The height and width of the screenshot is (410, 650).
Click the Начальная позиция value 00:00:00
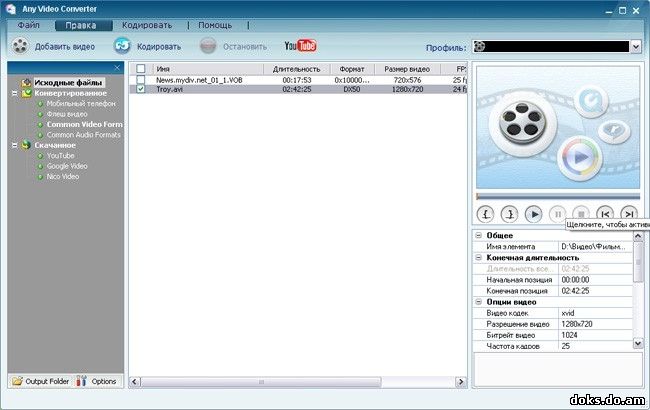[x=575, y=280]
